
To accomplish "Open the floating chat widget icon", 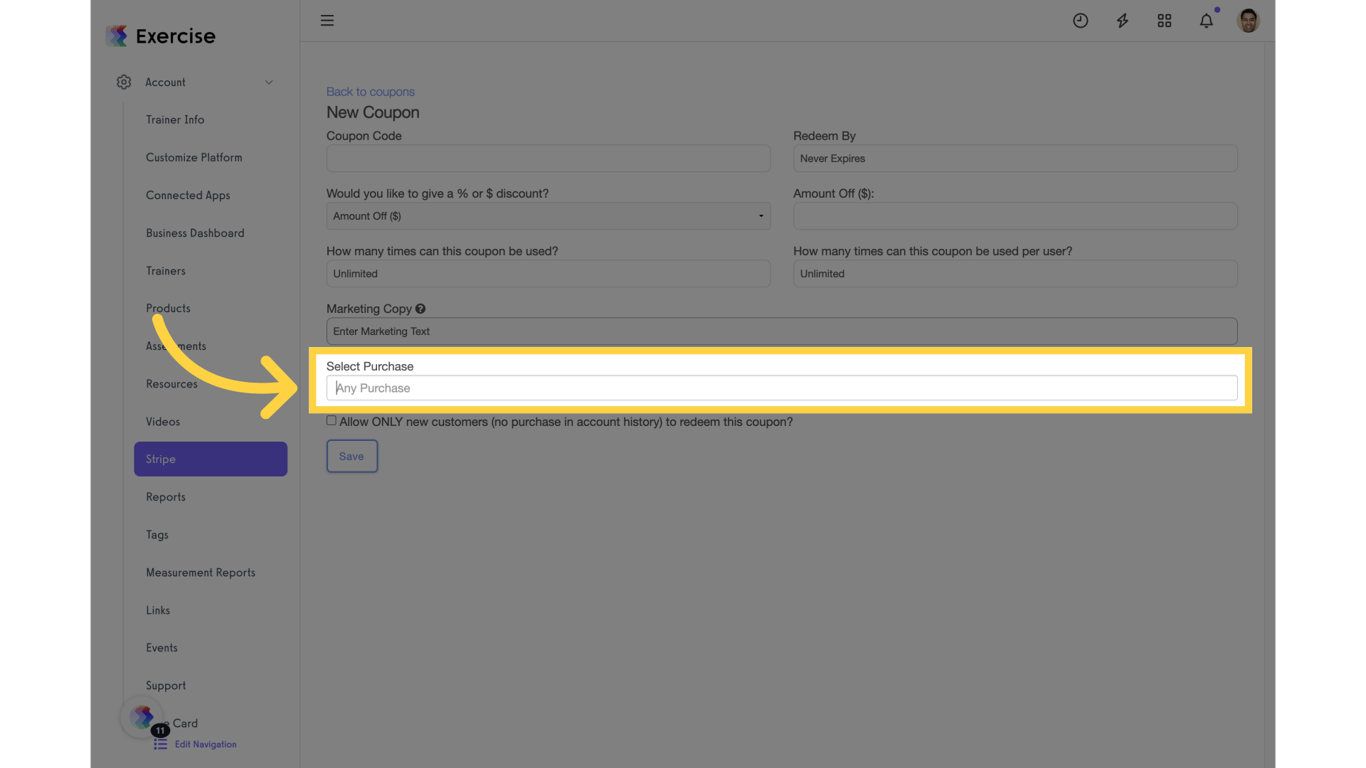I will [142, 716].
